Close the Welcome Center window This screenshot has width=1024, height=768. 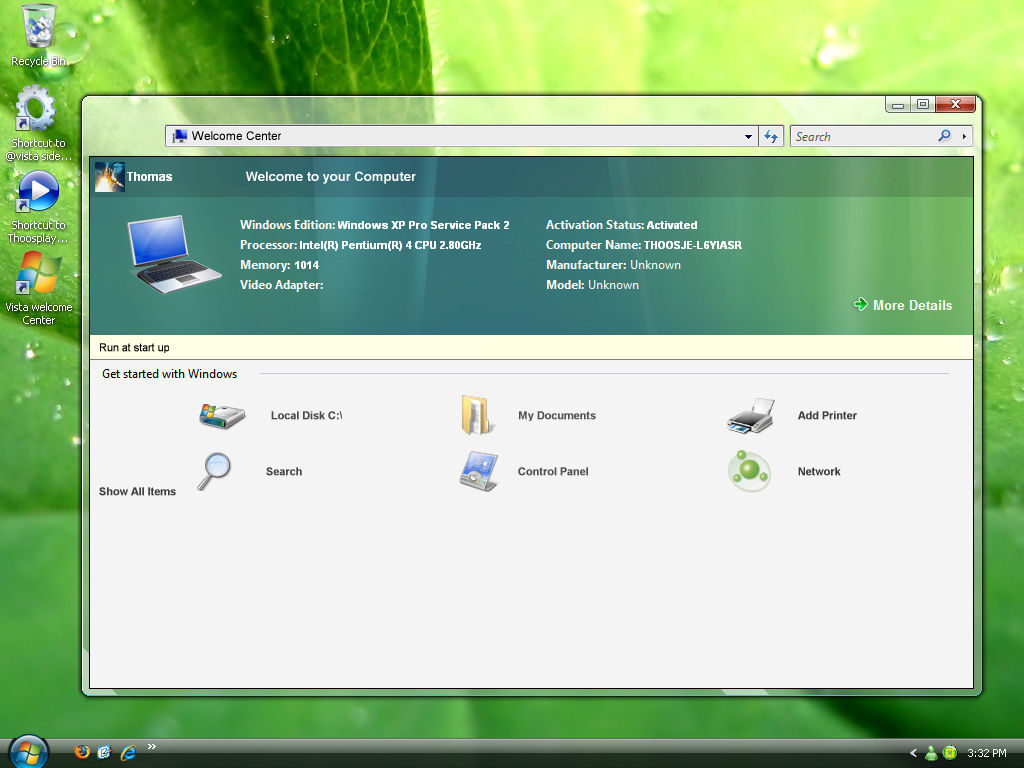click(955, 104)
